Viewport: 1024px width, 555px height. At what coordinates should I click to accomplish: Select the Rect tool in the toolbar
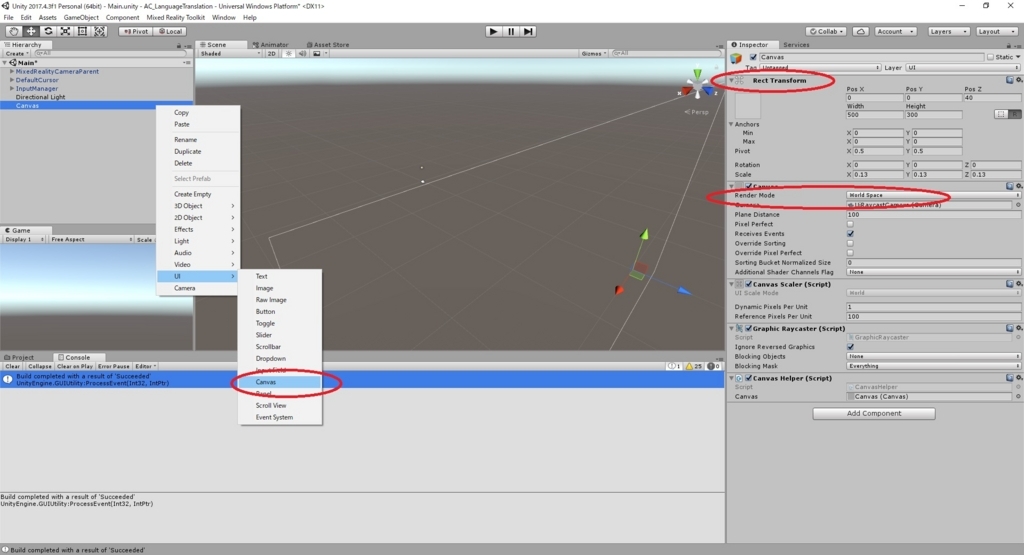coord(82,31)
